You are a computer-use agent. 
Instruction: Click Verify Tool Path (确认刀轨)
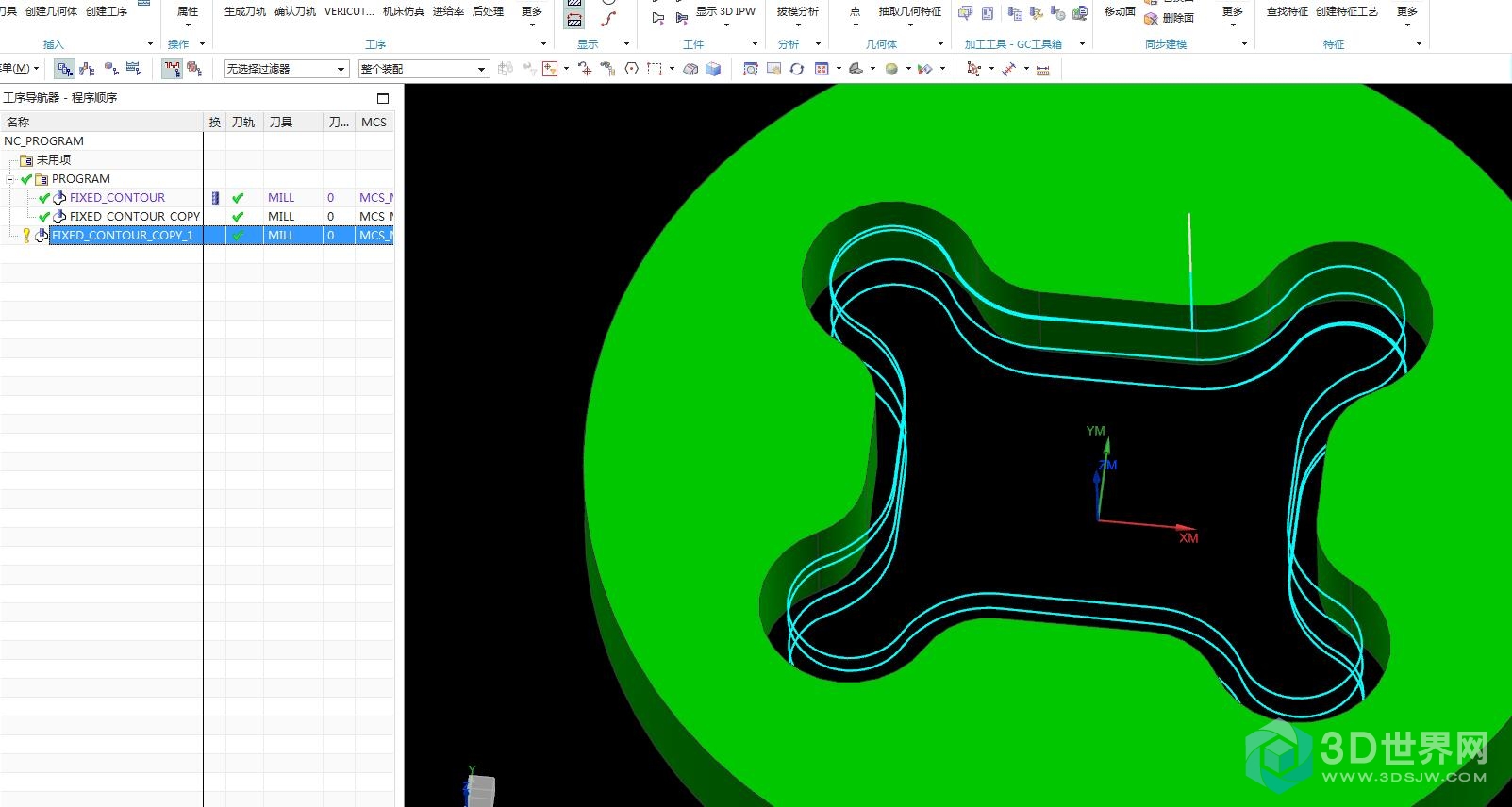coord(295,12)
